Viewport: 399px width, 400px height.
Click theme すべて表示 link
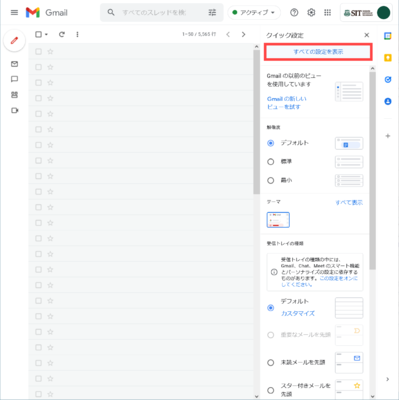pos(349,202)
